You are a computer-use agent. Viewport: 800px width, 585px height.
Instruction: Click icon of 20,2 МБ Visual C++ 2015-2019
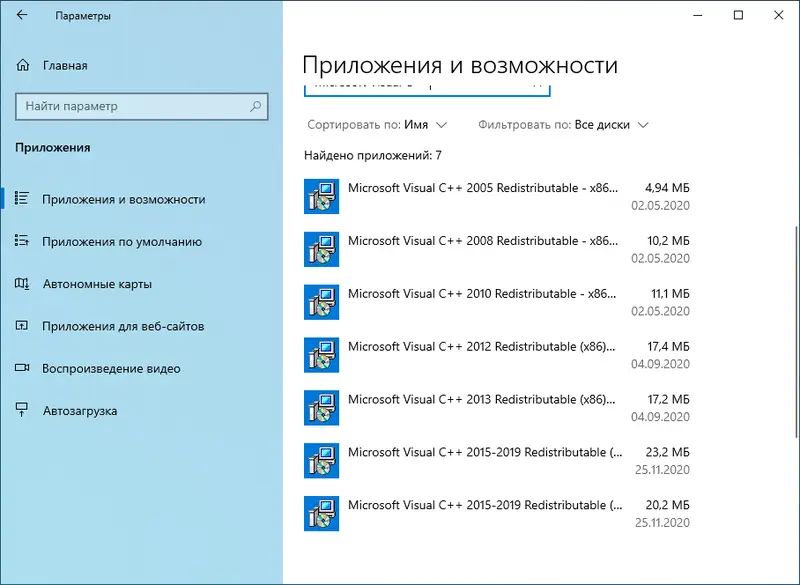321,514
